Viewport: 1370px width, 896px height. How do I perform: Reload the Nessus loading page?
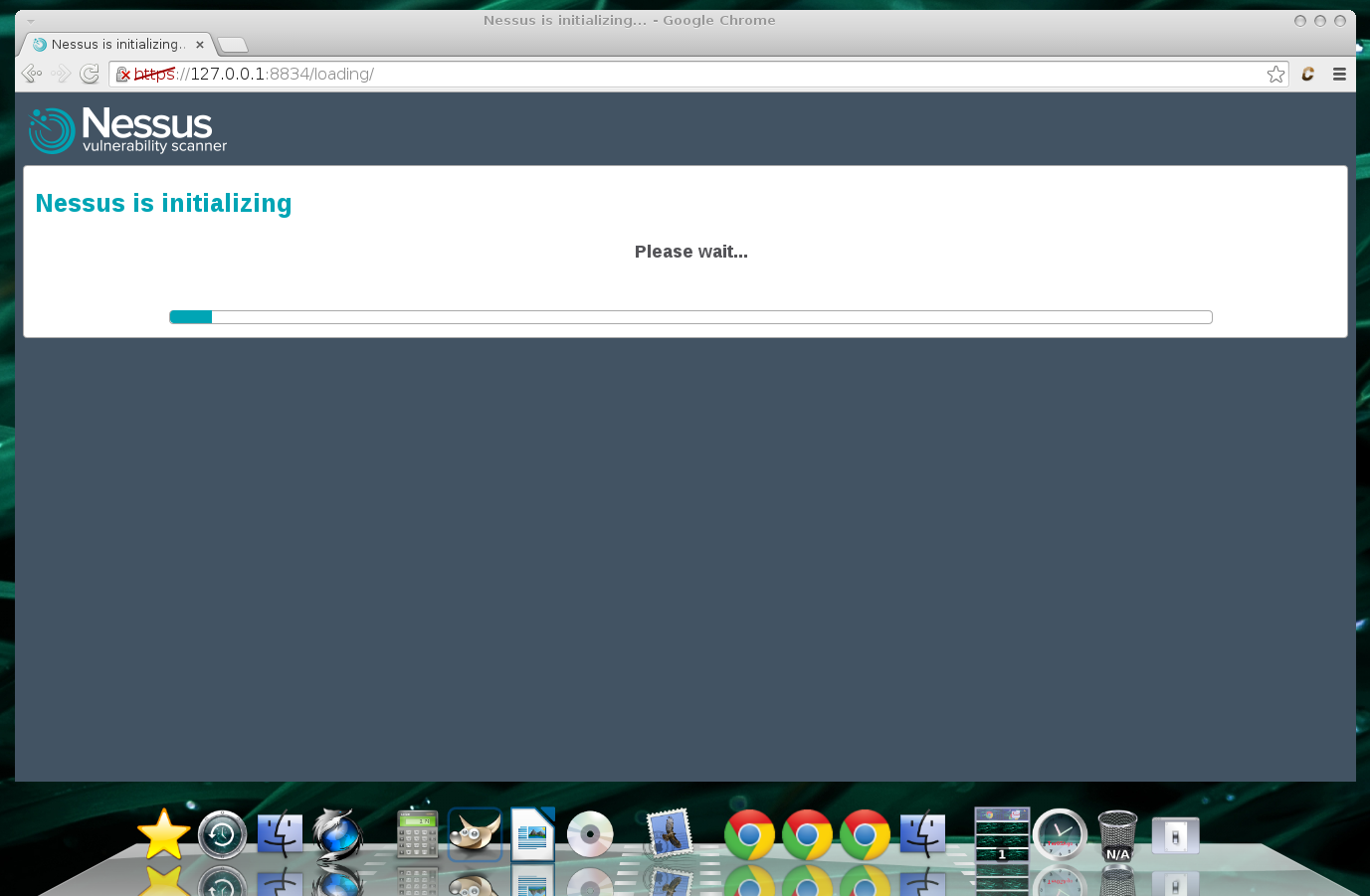tap(90, 74)
